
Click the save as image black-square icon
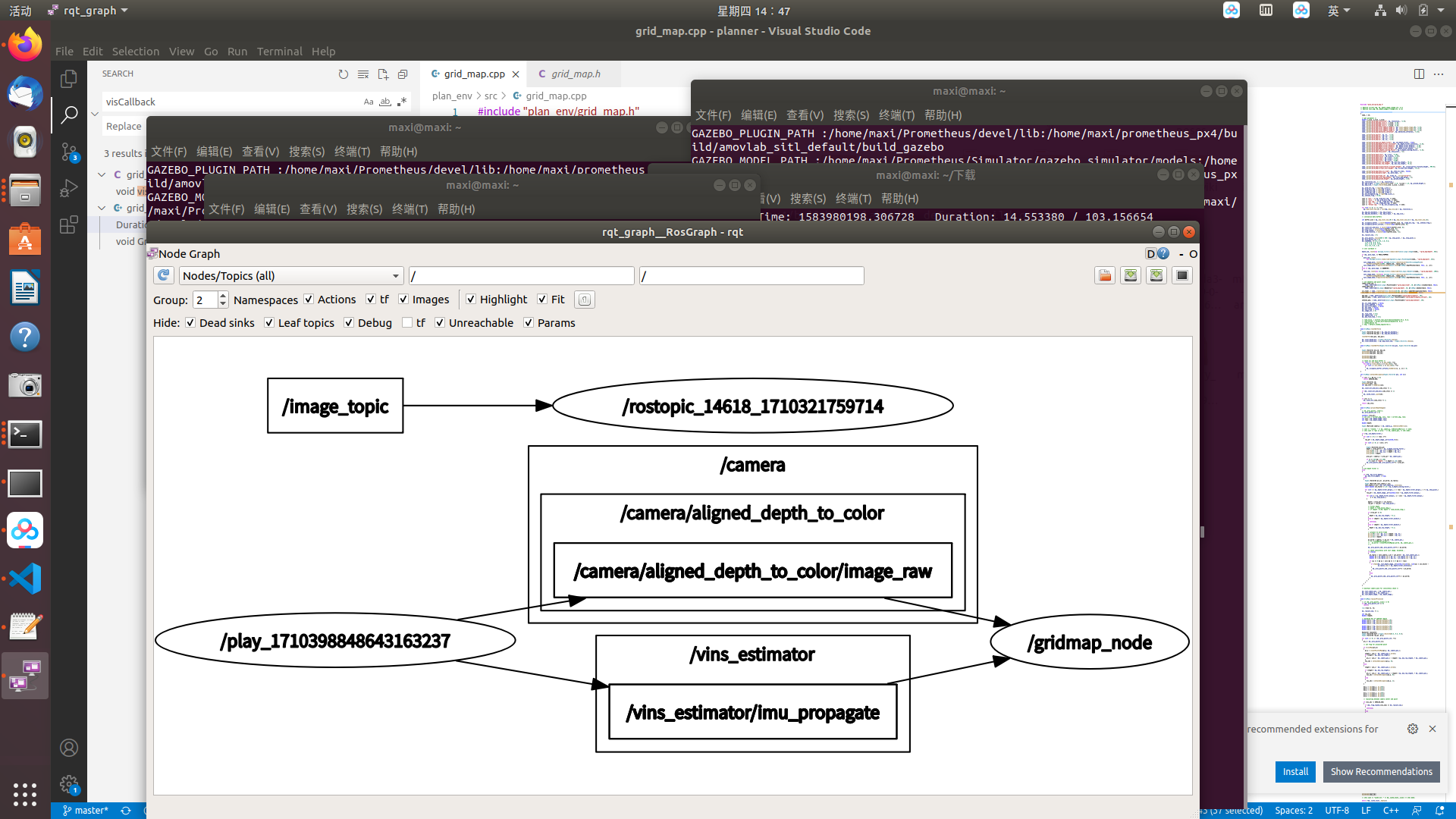pyautogui.click(x=1181, y=275)
